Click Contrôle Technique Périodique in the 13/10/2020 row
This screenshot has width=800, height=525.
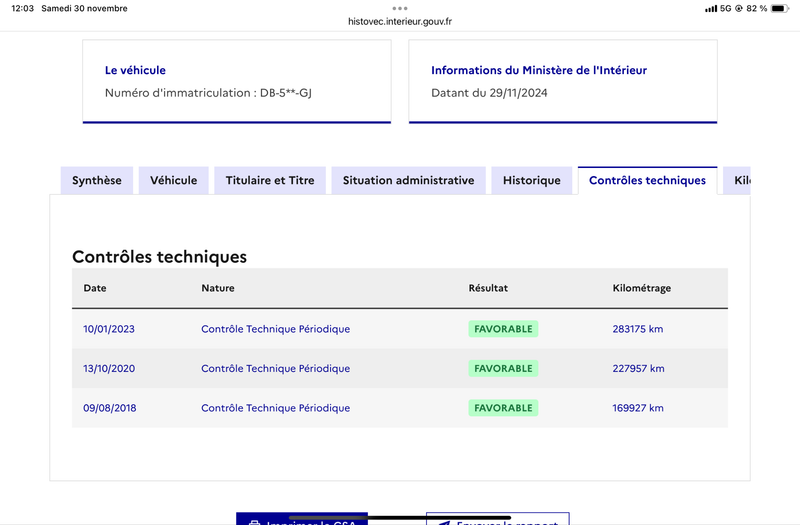click(276, 368)
